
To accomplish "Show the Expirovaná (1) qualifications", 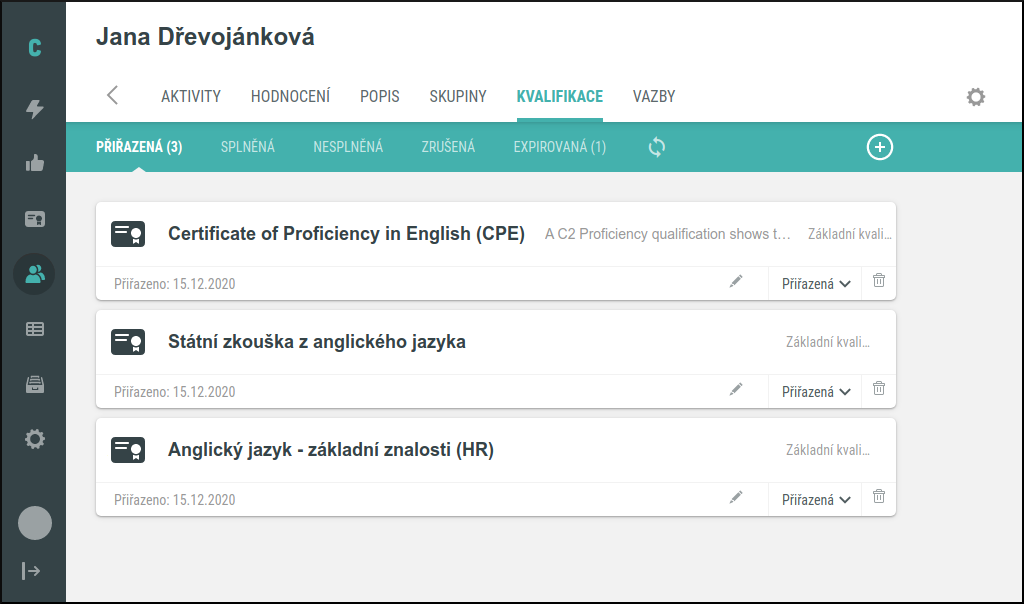I will [559, 147].
